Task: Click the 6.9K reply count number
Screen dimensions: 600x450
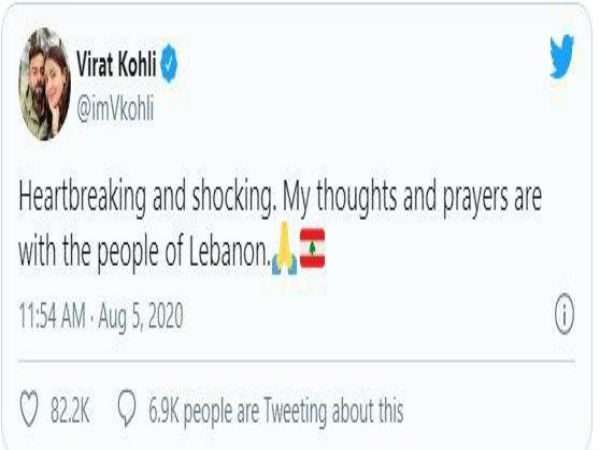Action: (163, 411)
